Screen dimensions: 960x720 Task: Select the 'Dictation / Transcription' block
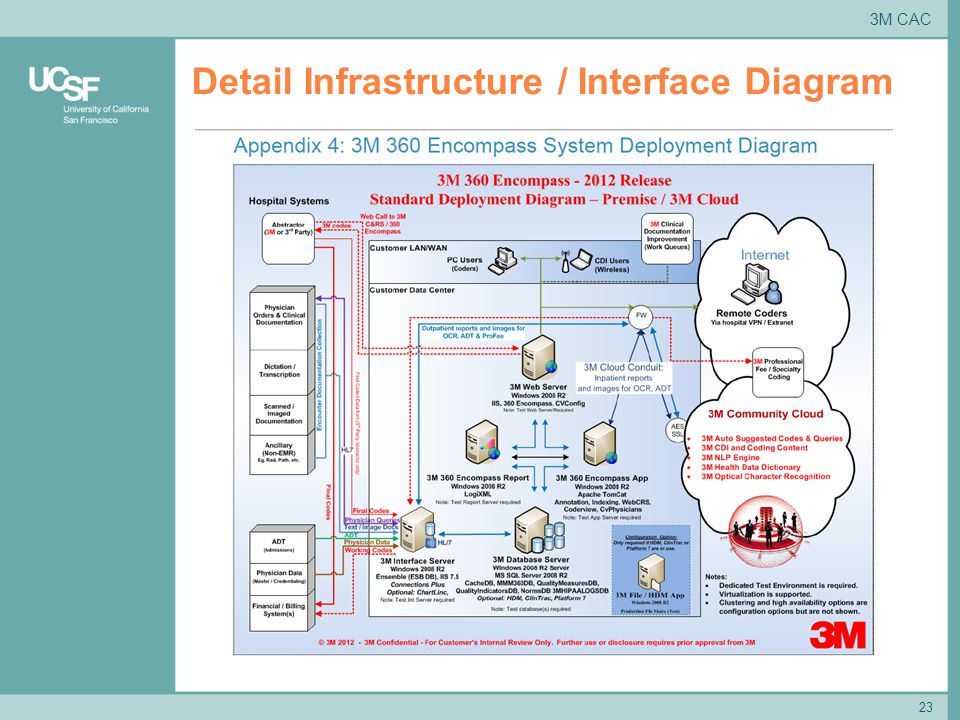click(280, 371)
